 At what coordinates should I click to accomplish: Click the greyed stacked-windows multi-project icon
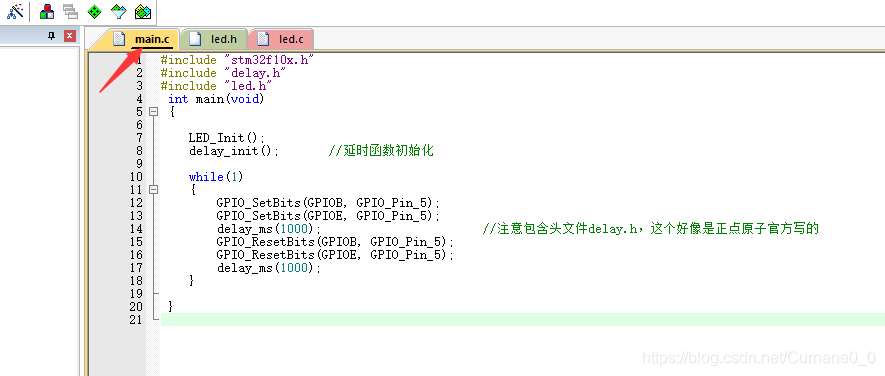(70, 11)
